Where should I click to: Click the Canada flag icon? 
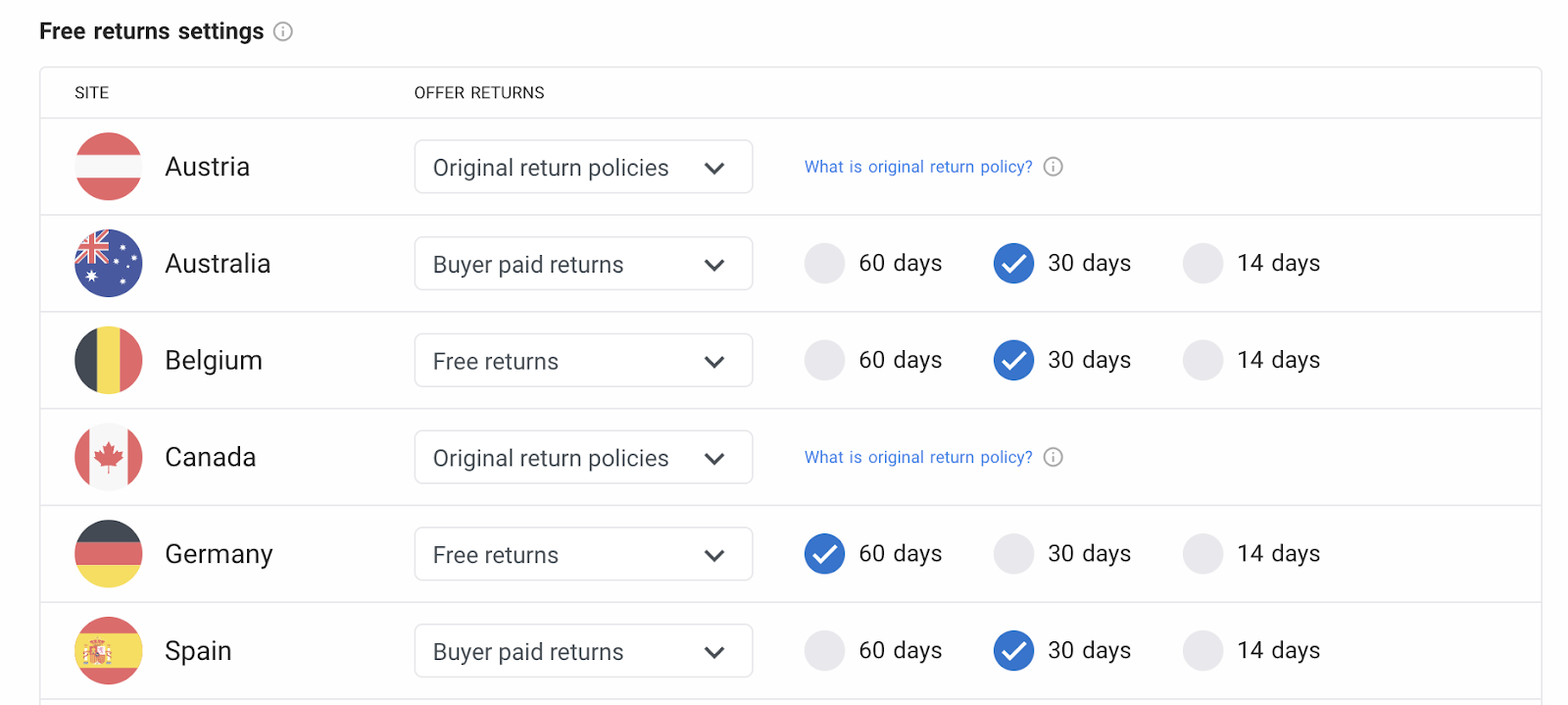(109, 457)
